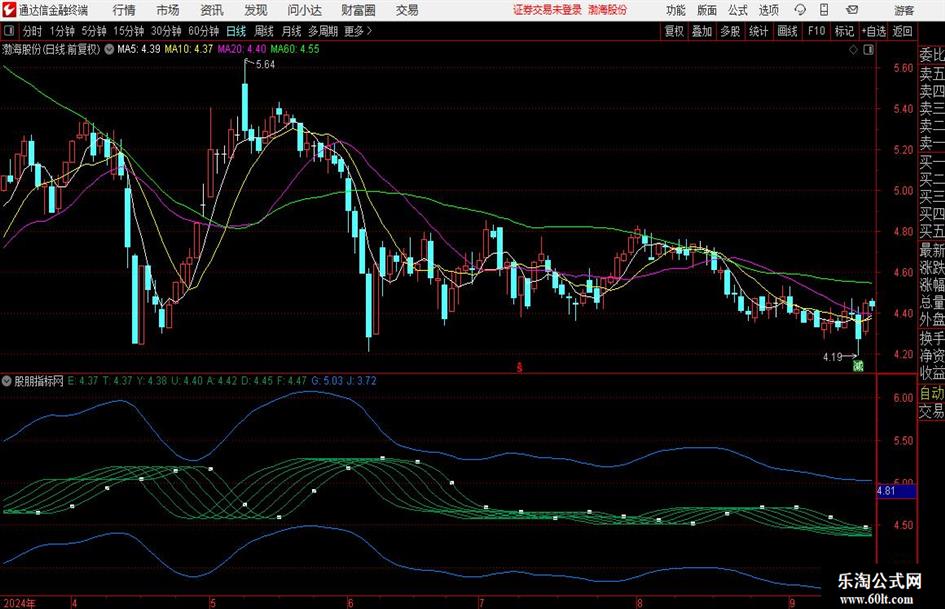Viewport: 945px width, 609px height.
Task: Click the diamond icon at chart top right
Action: [853, 50]
